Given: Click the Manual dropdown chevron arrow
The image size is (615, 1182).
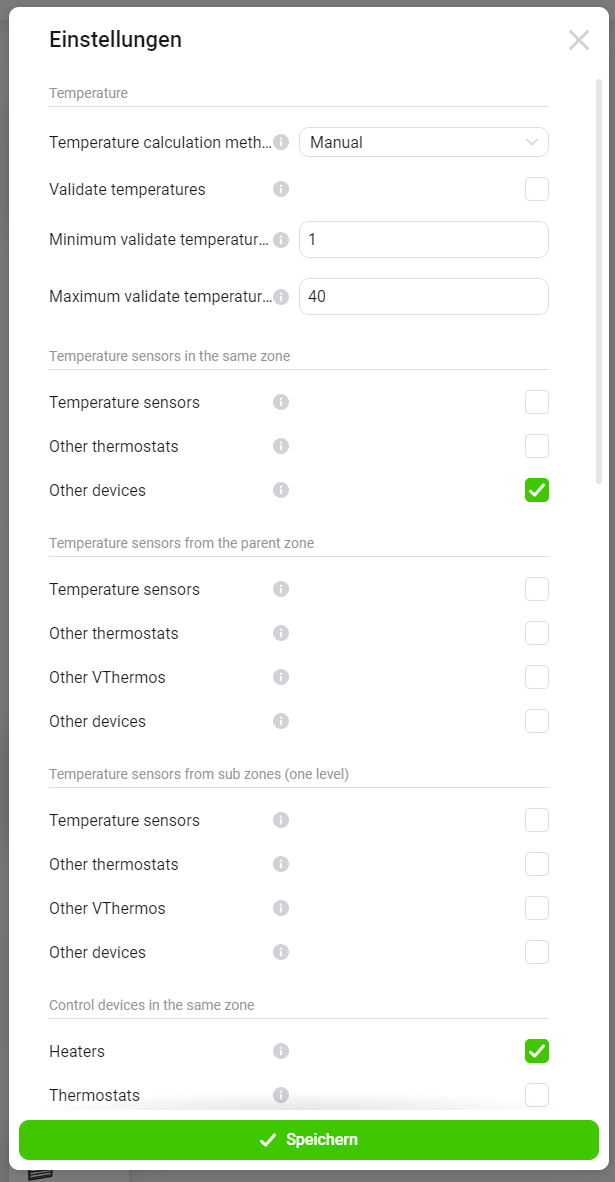Looking at the screenshot, I should point(532,142).
